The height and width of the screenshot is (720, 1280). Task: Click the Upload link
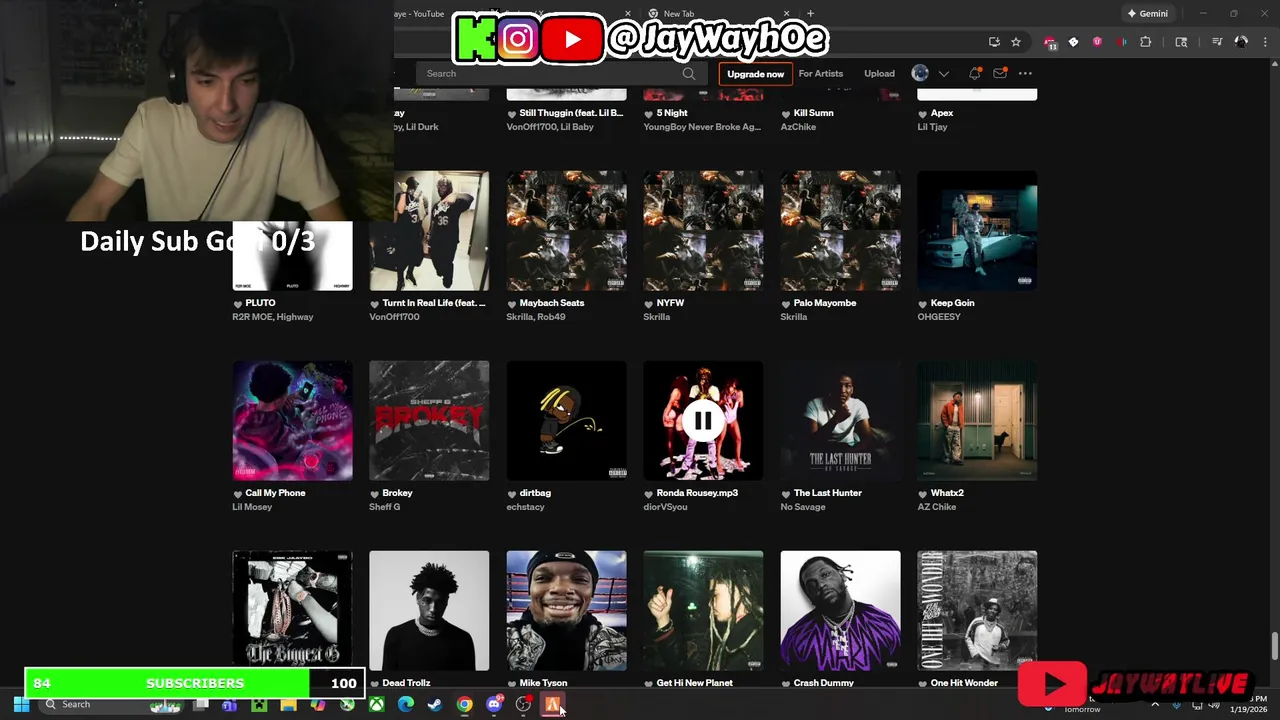point(879,73)
